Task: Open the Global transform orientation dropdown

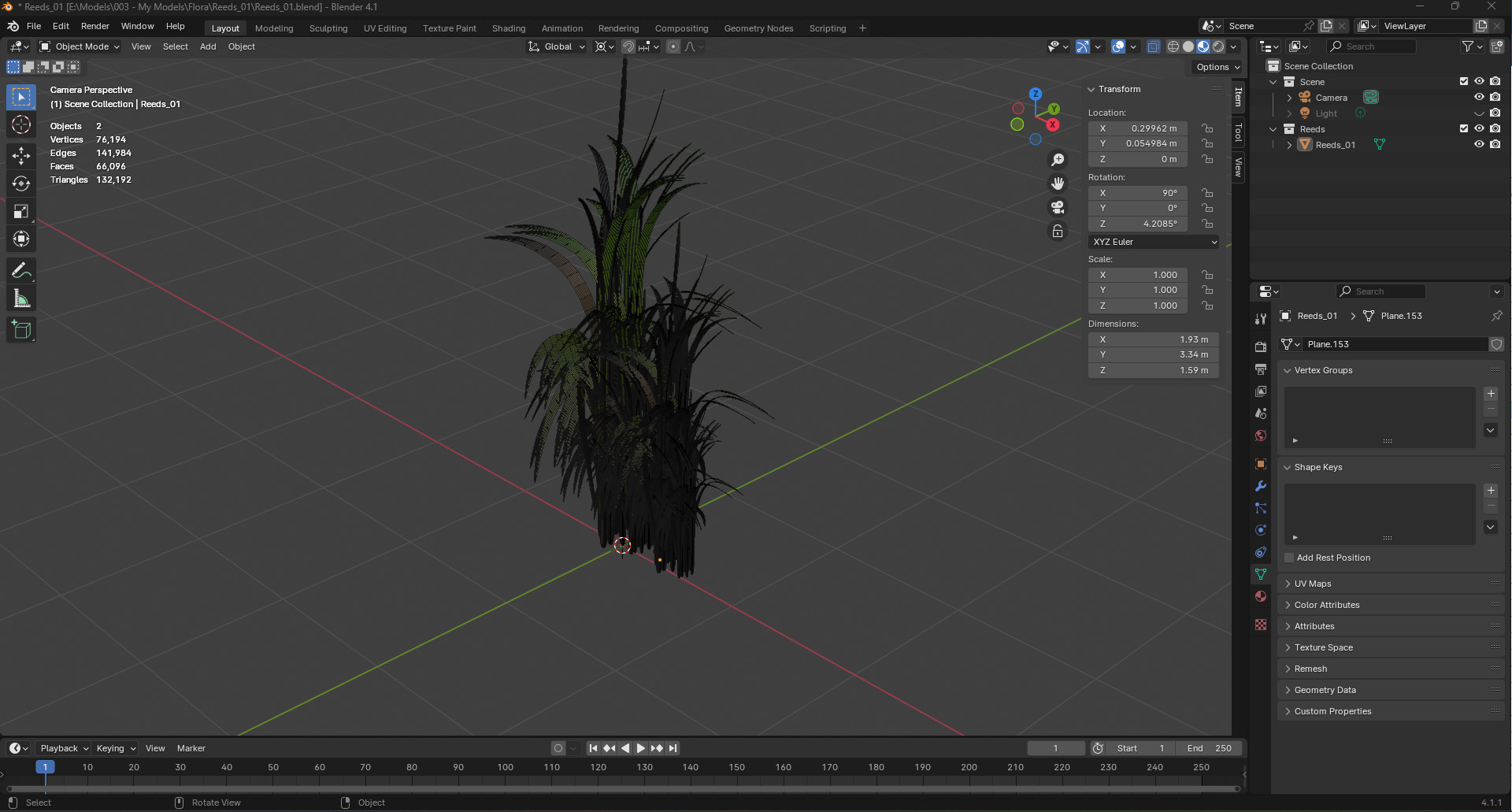Action: pyautogui.click(x=557, y=46)
